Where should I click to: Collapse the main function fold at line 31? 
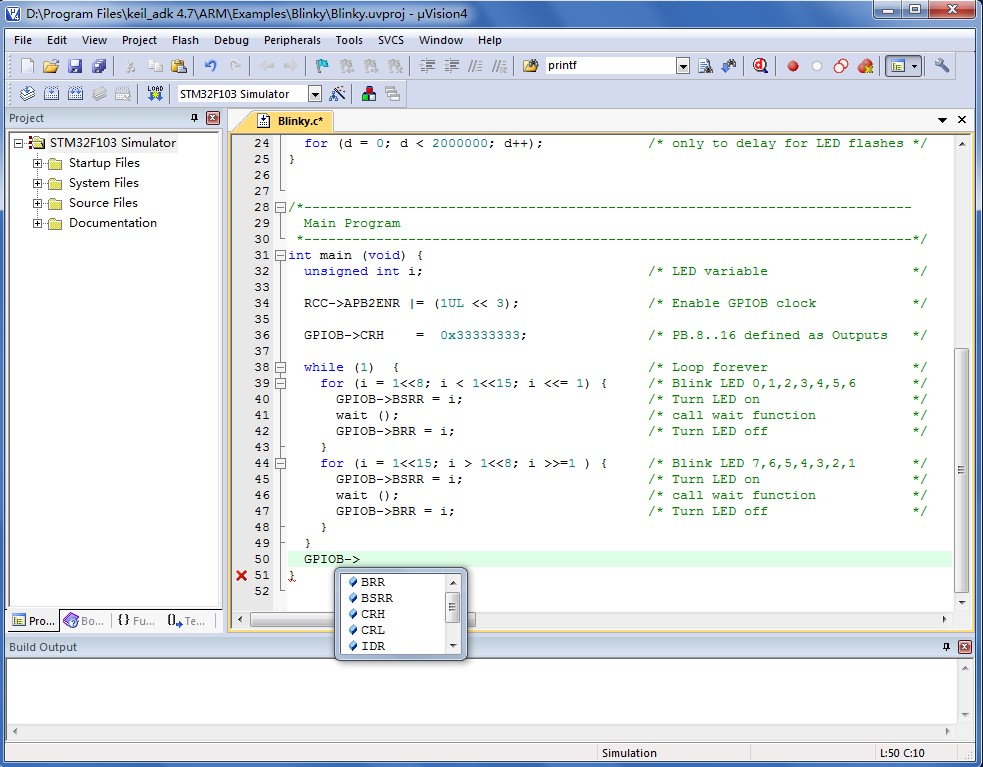point(281,255)
